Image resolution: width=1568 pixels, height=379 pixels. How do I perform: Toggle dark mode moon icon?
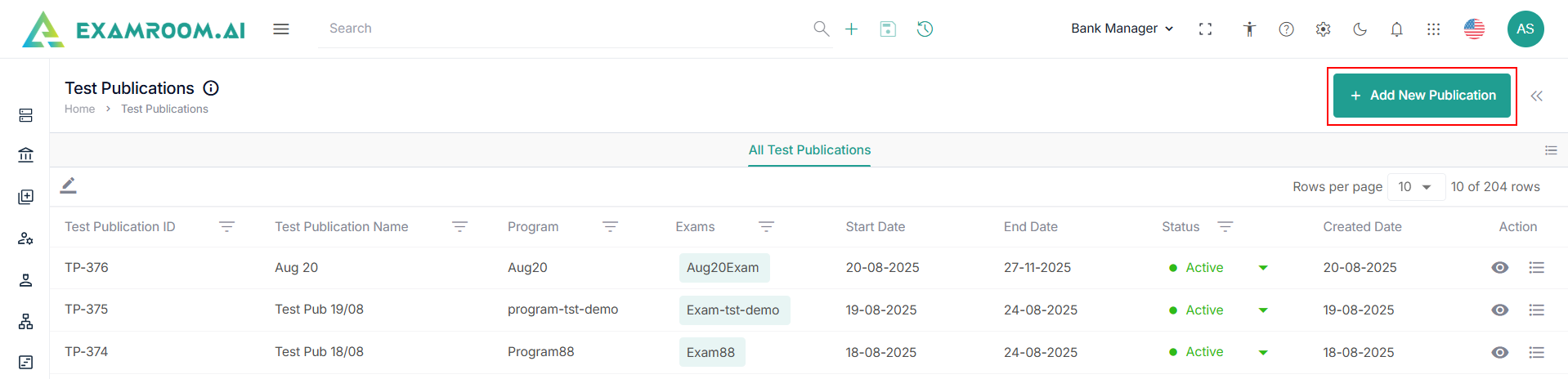click(x=1360, y=29)
